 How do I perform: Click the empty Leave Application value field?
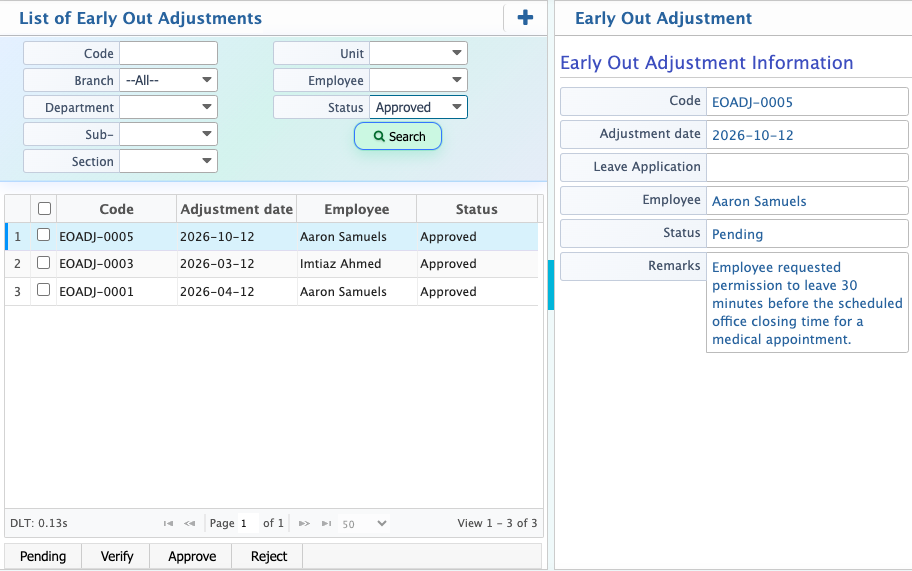point(807,167)
